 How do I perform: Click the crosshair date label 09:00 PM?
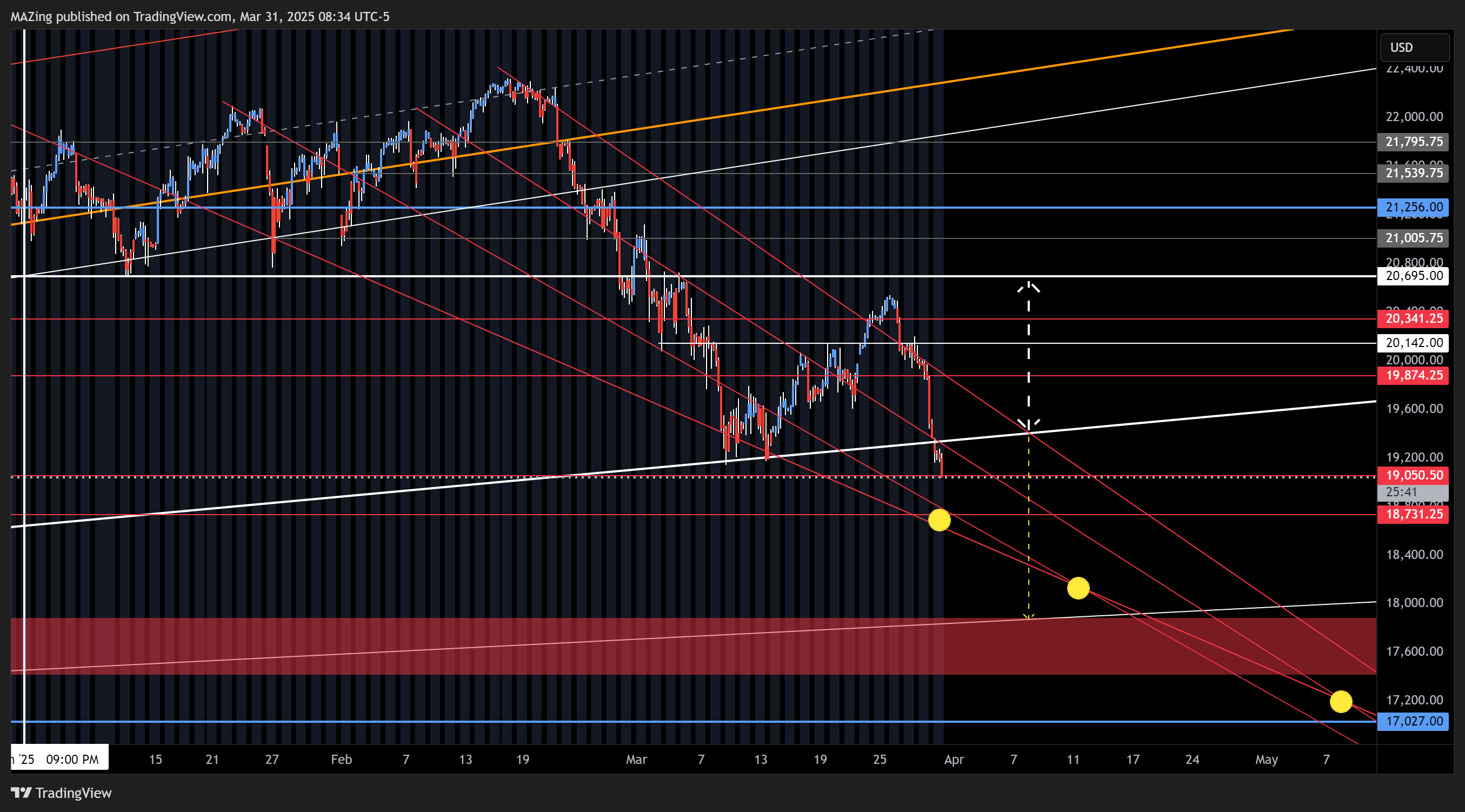pos(59,759)
